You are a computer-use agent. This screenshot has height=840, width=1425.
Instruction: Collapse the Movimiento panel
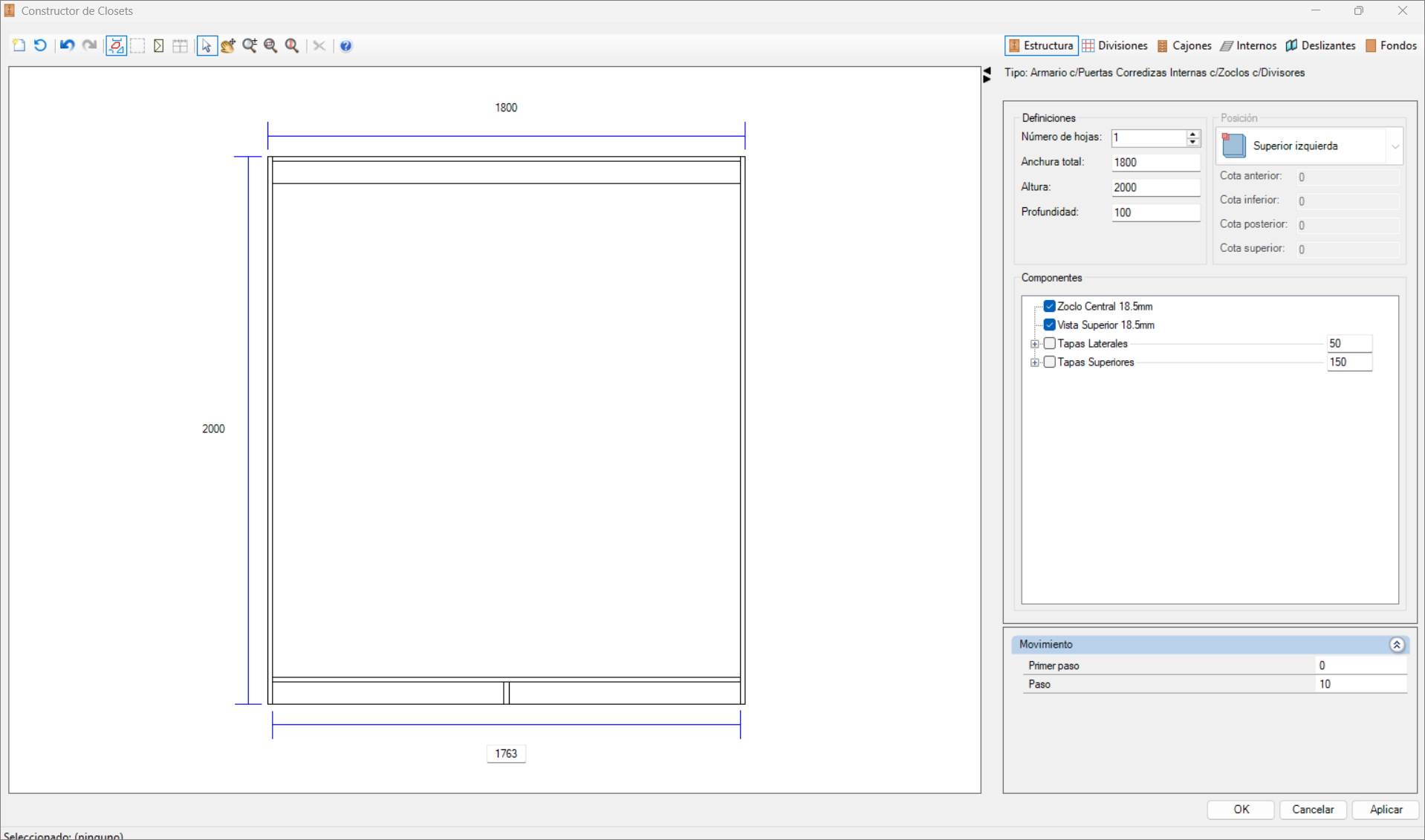[x=1396, y=645]
